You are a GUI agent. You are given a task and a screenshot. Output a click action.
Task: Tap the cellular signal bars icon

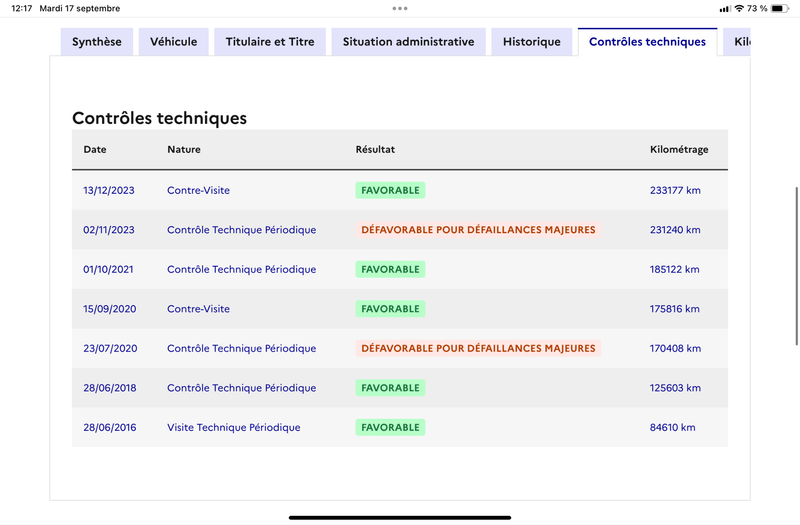725,9
